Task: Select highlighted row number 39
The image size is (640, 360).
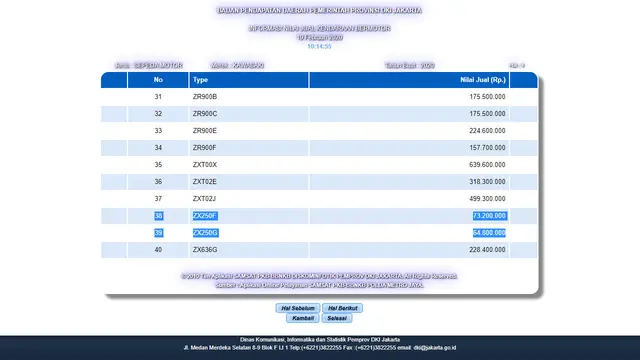Action: tap(158, 233)
